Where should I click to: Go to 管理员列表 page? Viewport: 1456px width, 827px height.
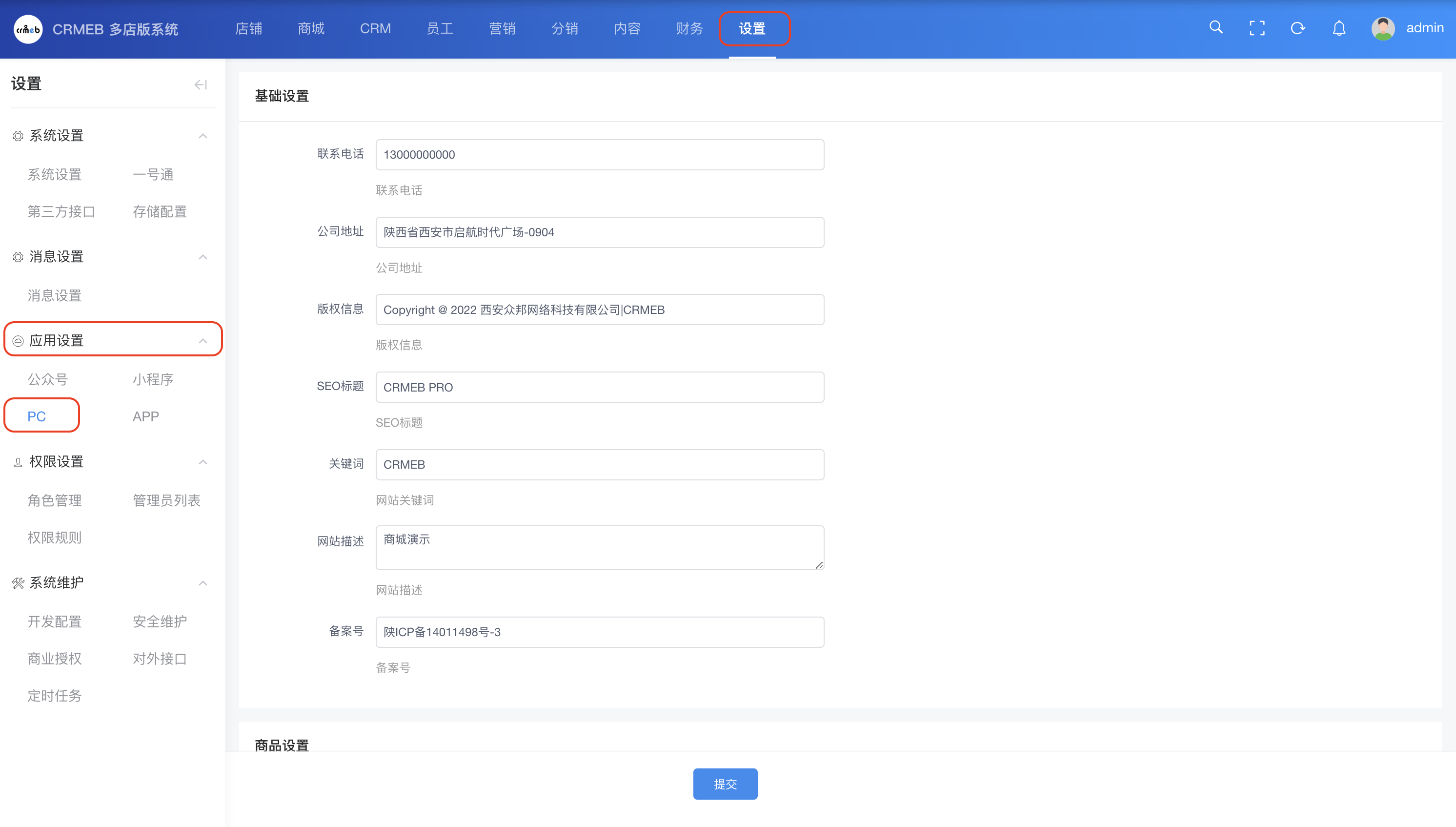pyautogui.click(x=166, y=500)
